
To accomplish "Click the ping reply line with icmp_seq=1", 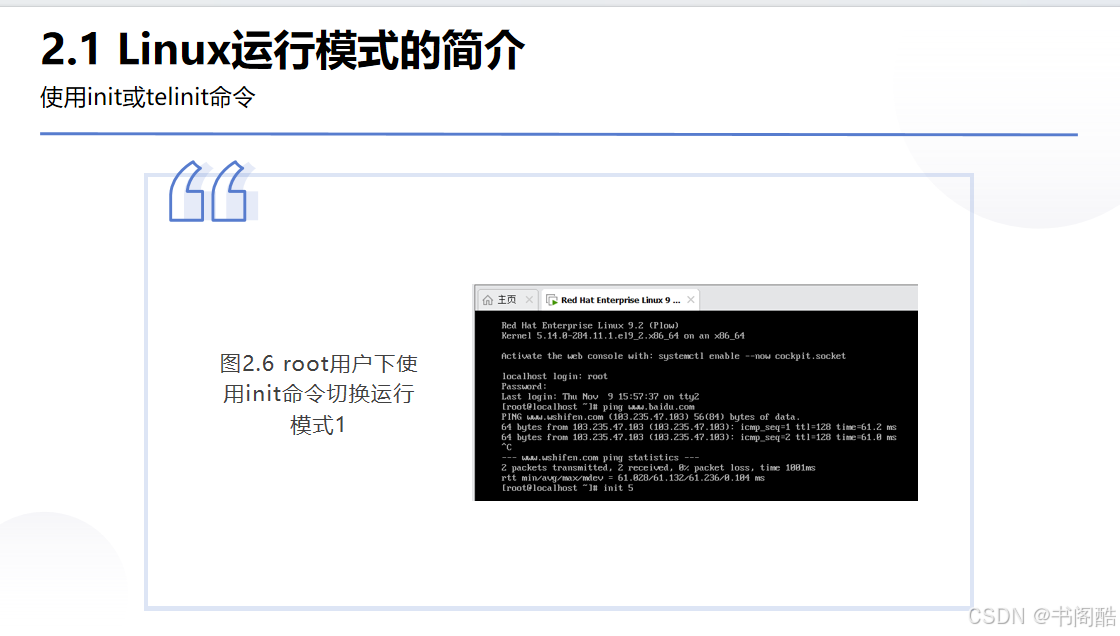I will coord(699,427).
